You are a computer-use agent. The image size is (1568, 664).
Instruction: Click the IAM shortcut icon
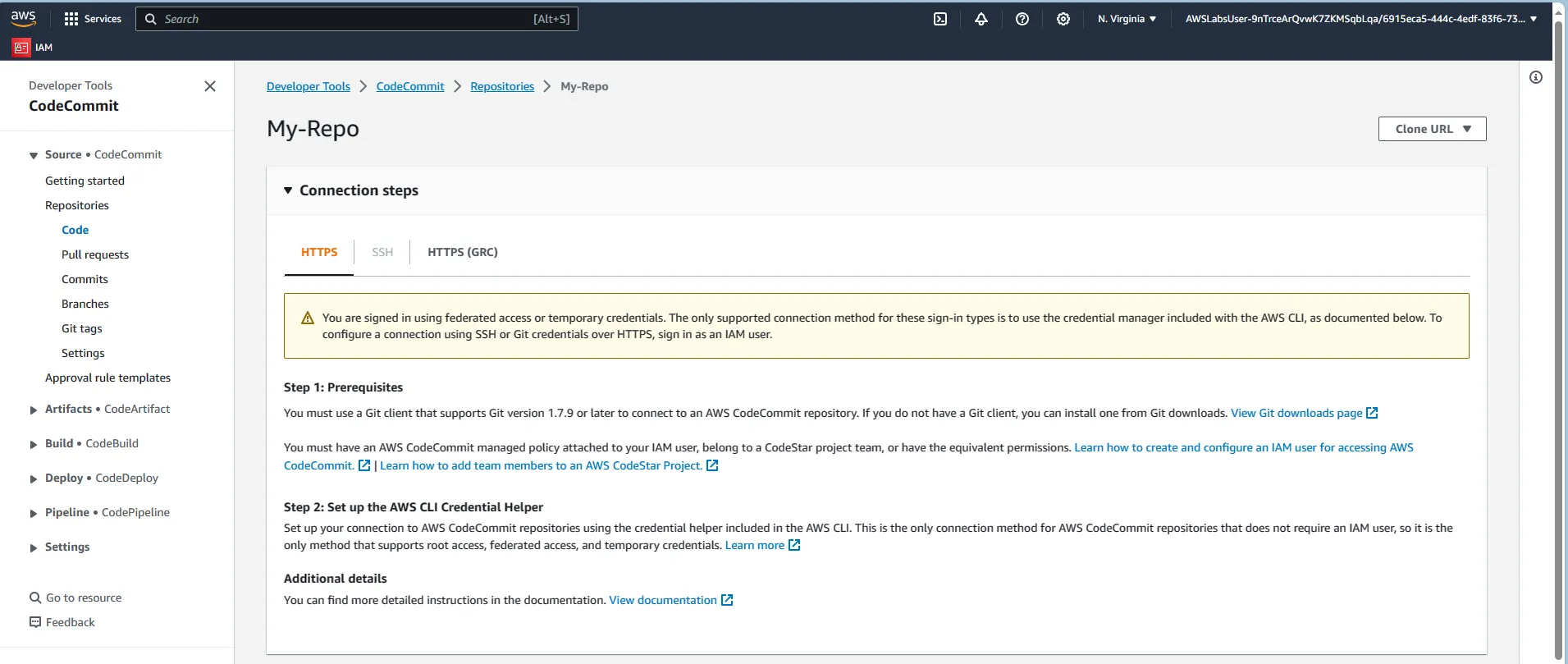click(21, 48)
